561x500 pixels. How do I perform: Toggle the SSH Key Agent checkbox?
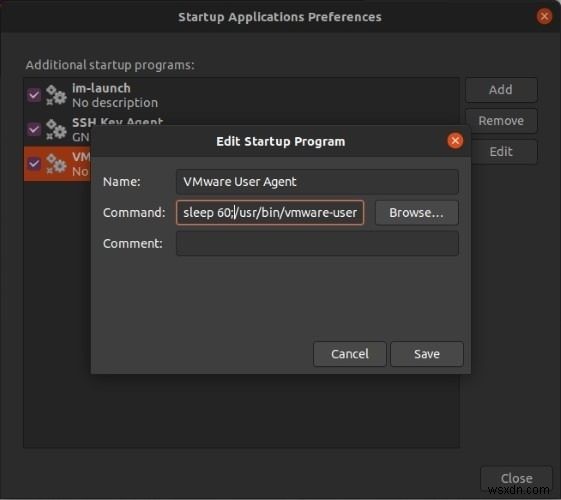34,129
